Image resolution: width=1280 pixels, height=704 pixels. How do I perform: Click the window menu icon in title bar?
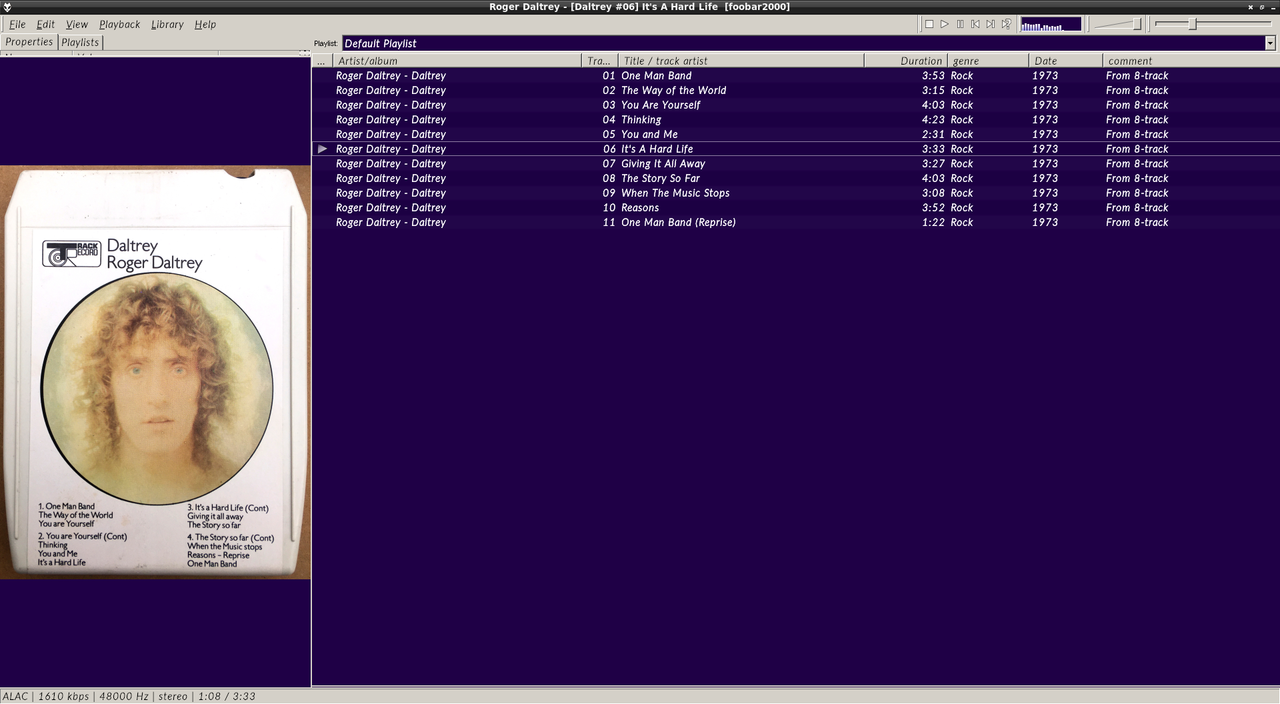(x=8, y=7)
